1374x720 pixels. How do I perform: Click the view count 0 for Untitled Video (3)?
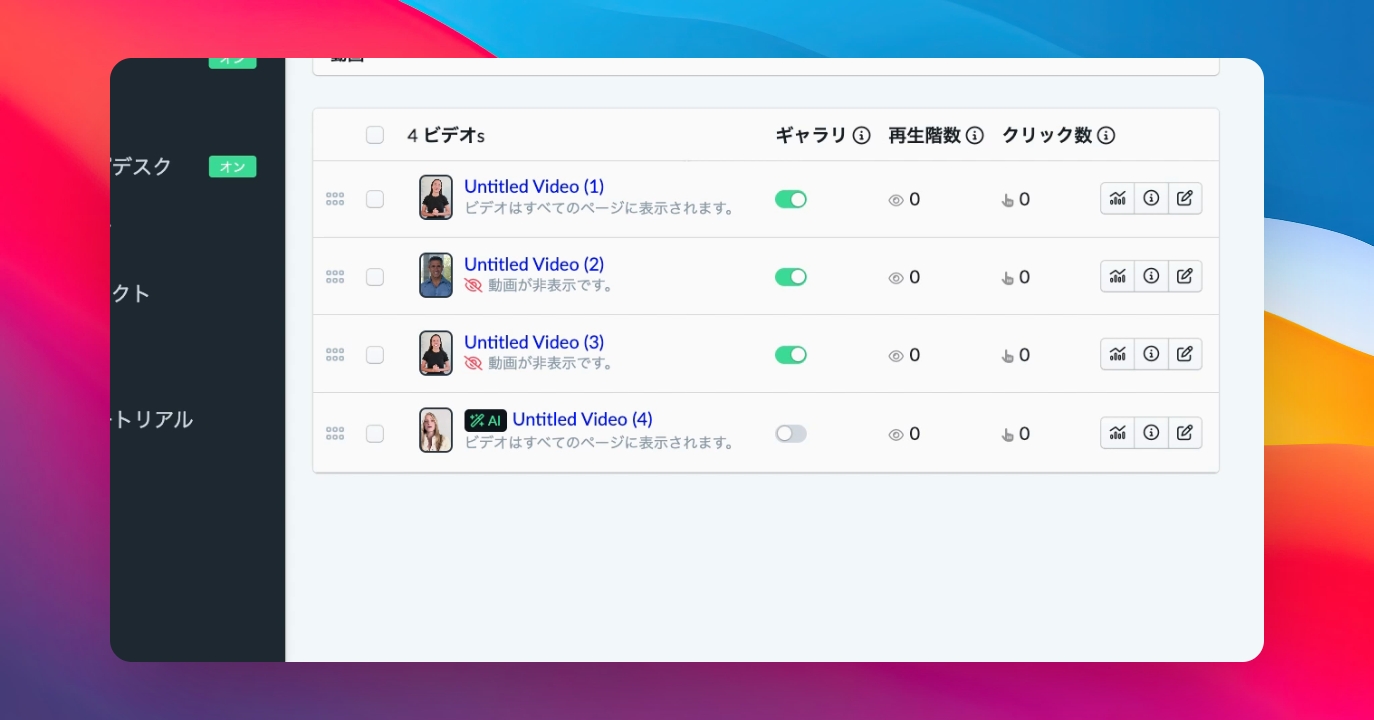915,355
